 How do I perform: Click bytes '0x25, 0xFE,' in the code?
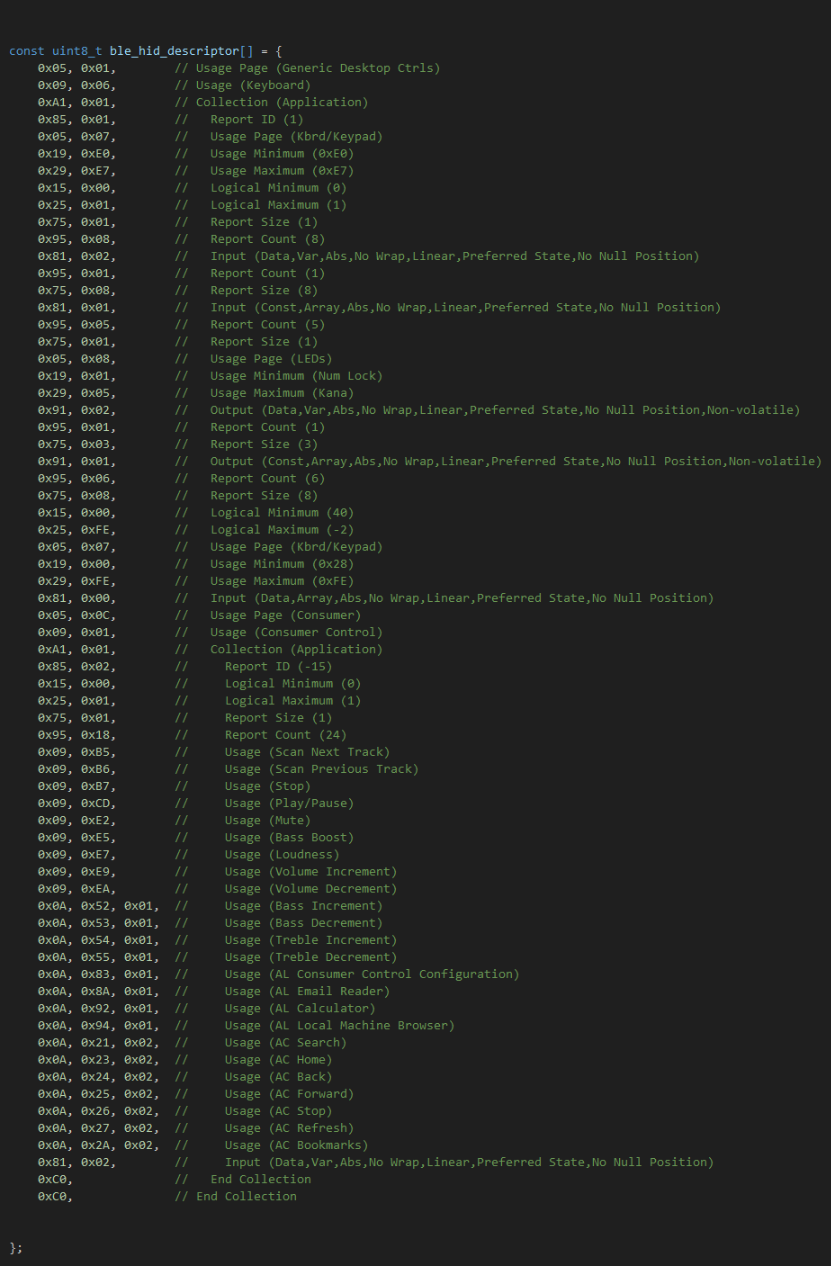[77, 529]
